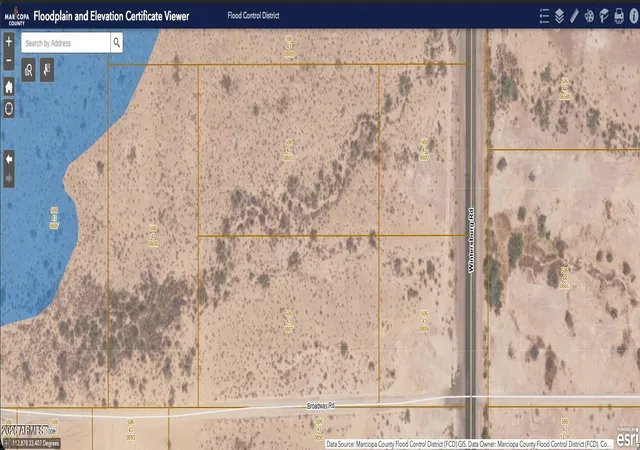The width and height of the screenshot is (640, 450).
Task: Click the Maricopa County logo
Action: tap(17, 16)
